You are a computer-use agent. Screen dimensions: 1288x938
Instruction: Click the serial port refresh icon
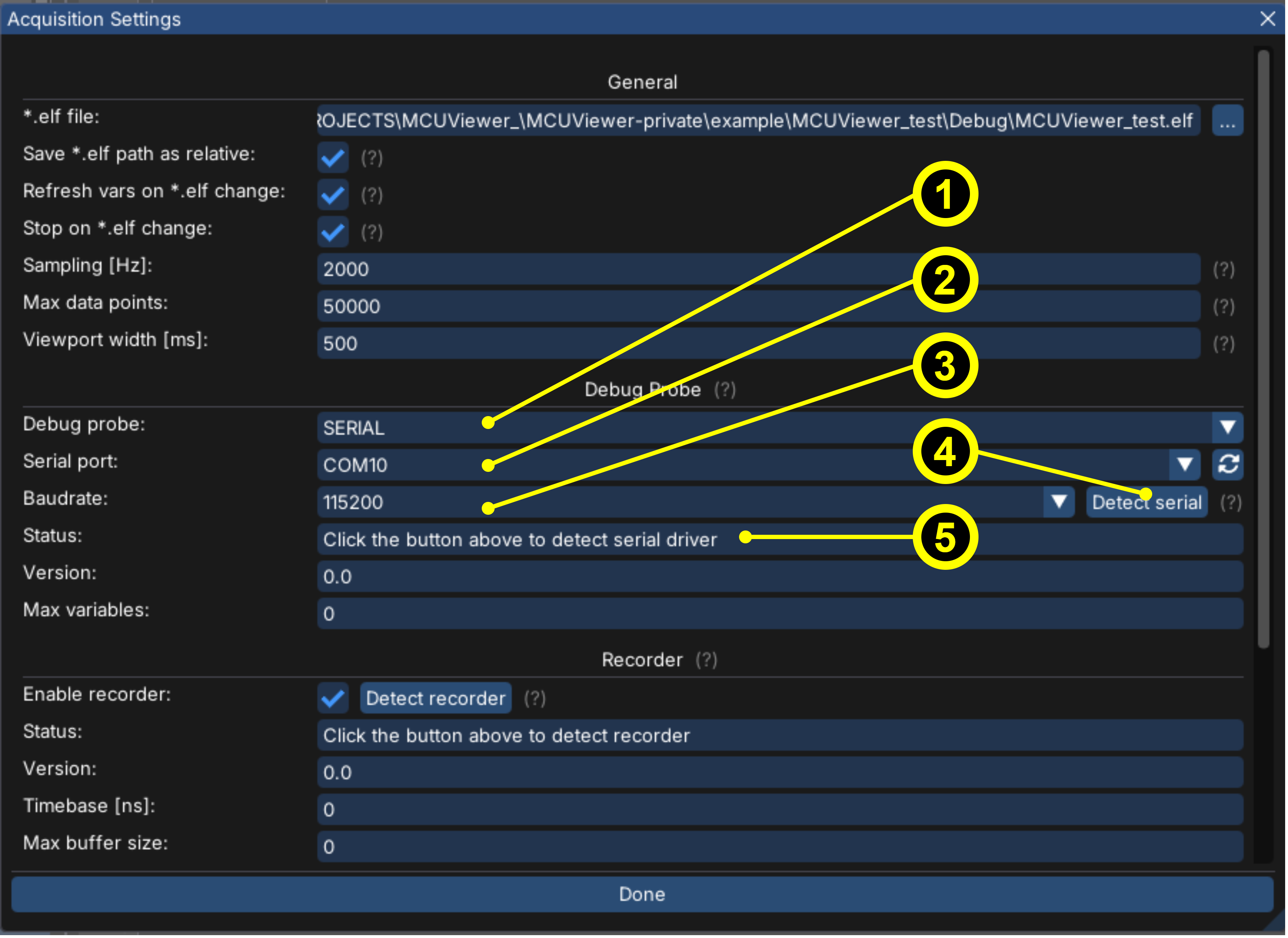[1227, 464]
